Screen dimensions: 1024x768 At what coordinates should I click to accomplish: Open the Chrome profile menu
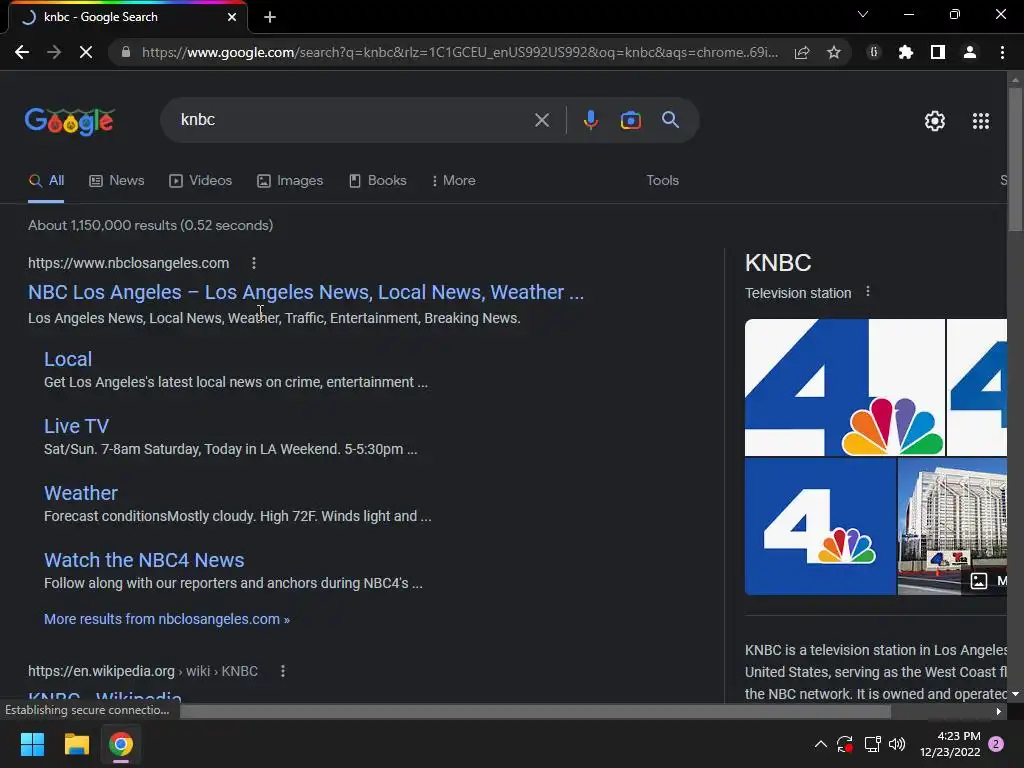pyautogui.click(x=970, y=52)
